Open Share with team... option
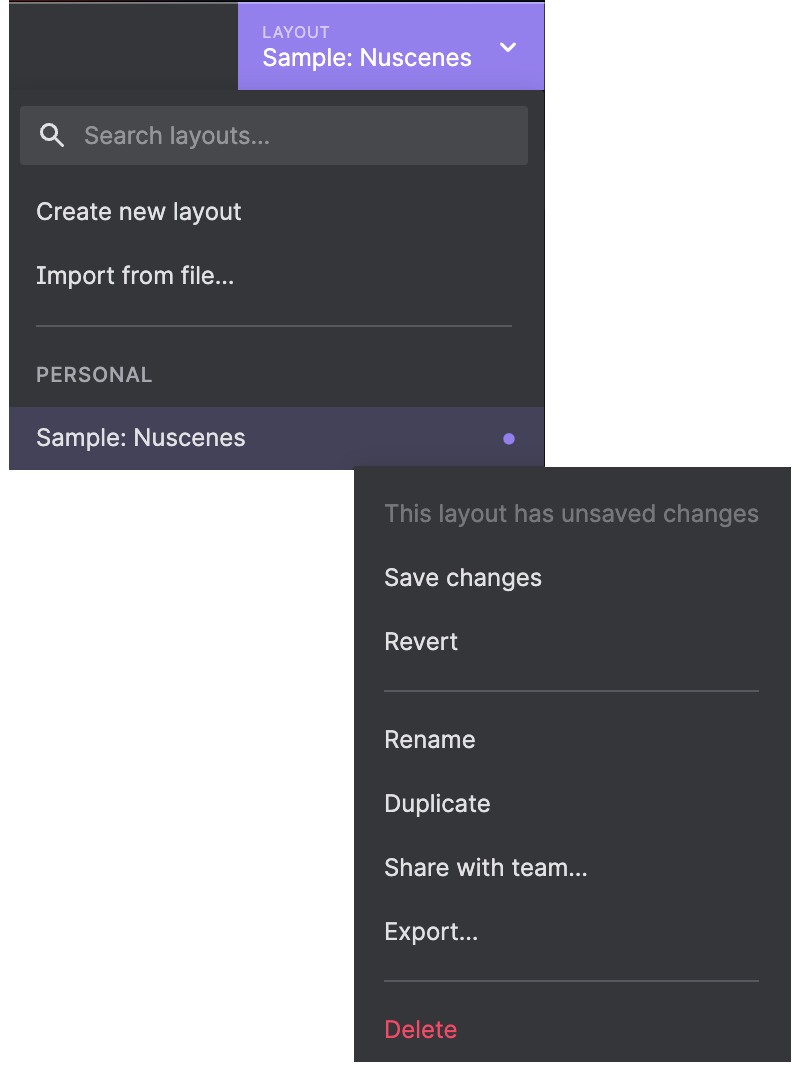The width and height of the screenshot is (808, 1086). pos(485,868)
